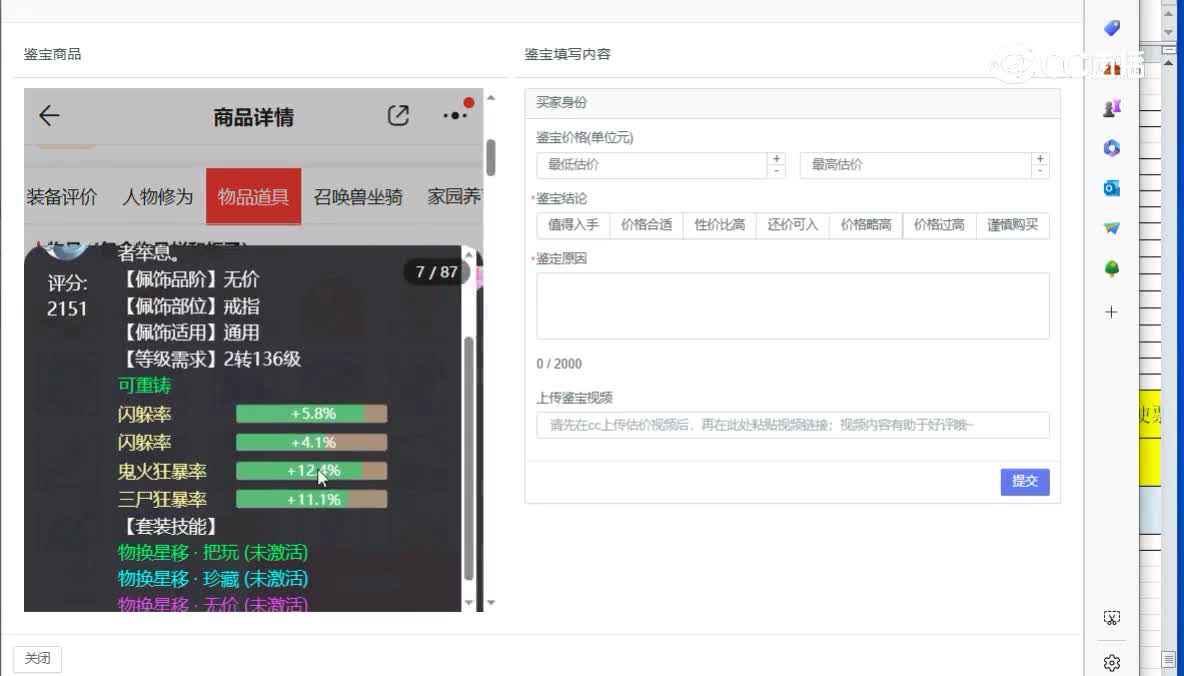Open the contacts/people icon in sidebar

1111,108
